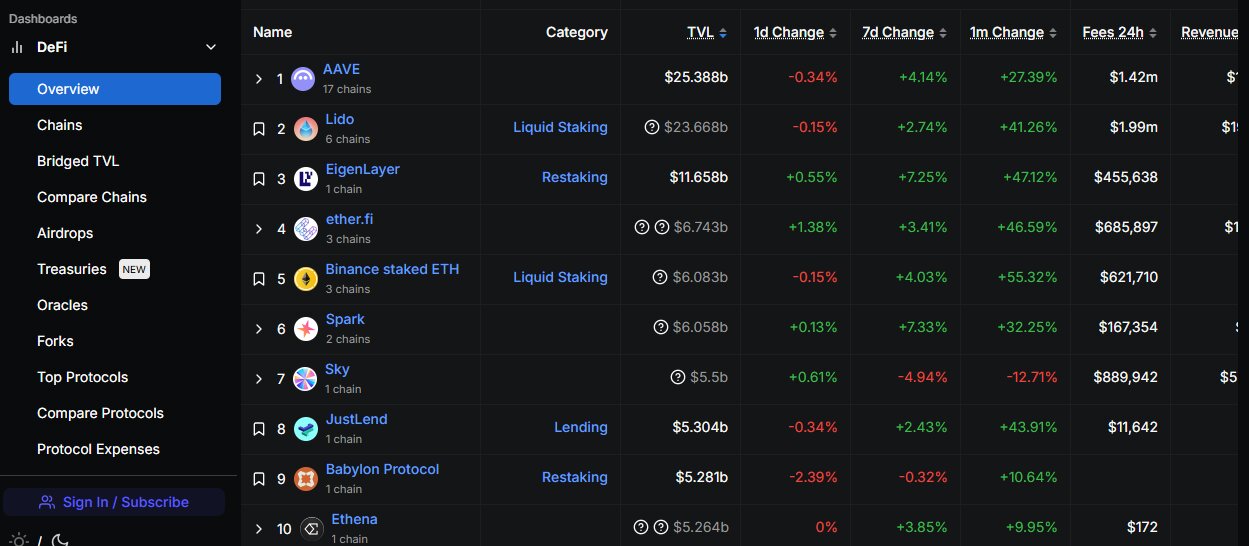Open Compare Protocols in the sidebar
This screenshot has height=546, width=1249.
100,413
